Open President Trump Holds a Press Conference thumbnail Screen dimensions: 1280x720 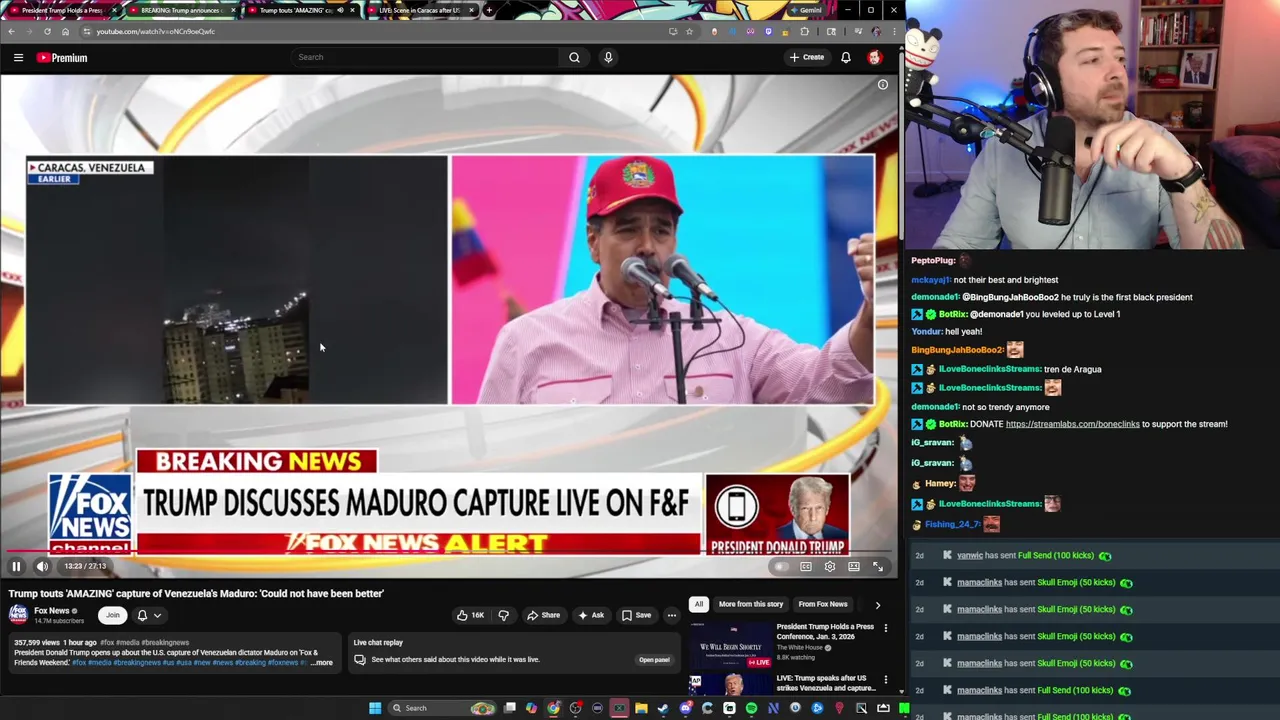tap(731, 645)
